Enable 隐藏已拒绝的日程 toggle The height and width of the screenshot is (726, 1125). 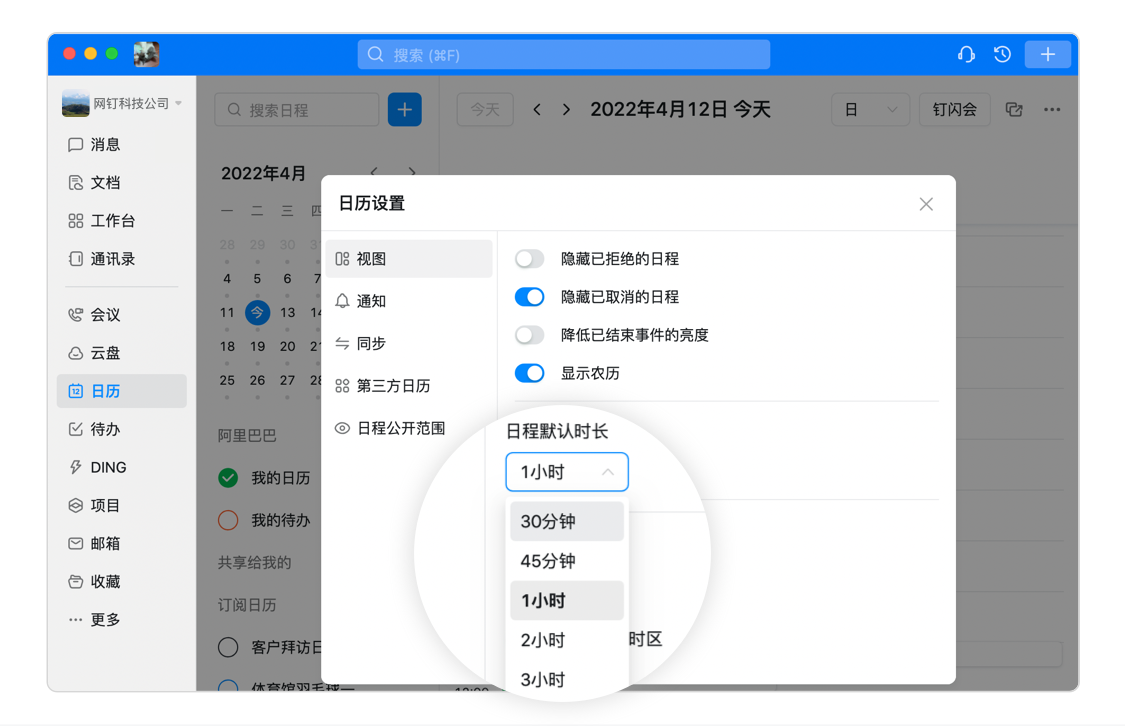pyautogui.click(x=529, y=259)
